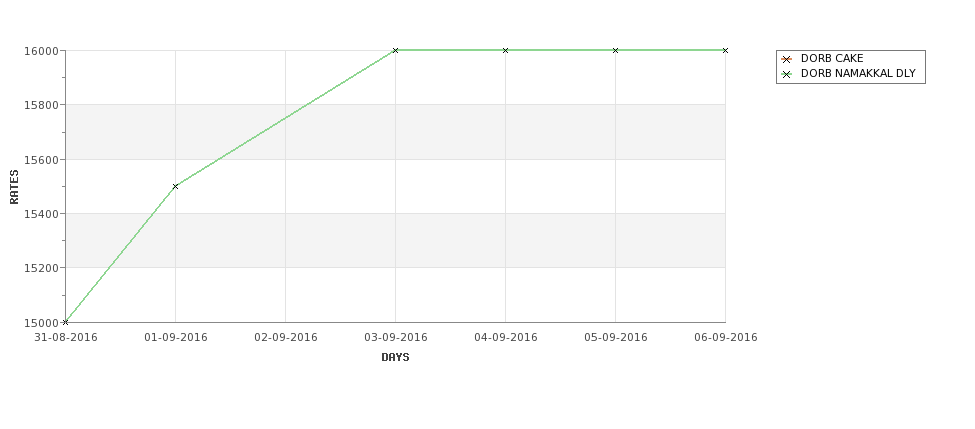This screenshot has height=429, width=975.
Task: Click the DAYS axis title
Action: 395,358
